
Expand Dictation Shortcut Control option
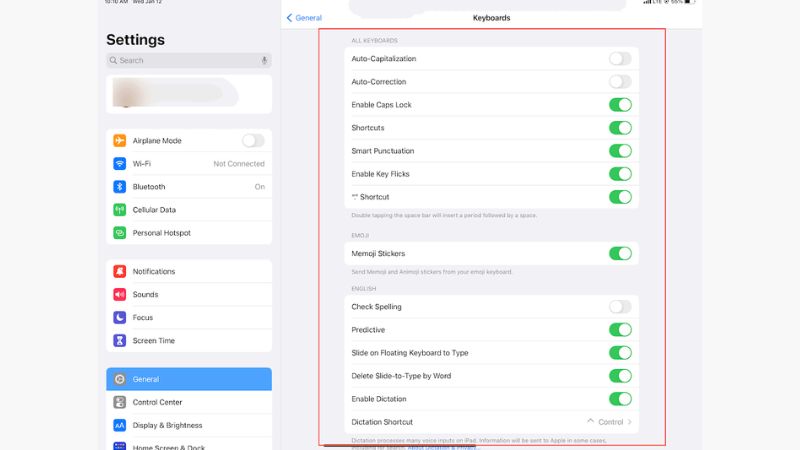610,422
